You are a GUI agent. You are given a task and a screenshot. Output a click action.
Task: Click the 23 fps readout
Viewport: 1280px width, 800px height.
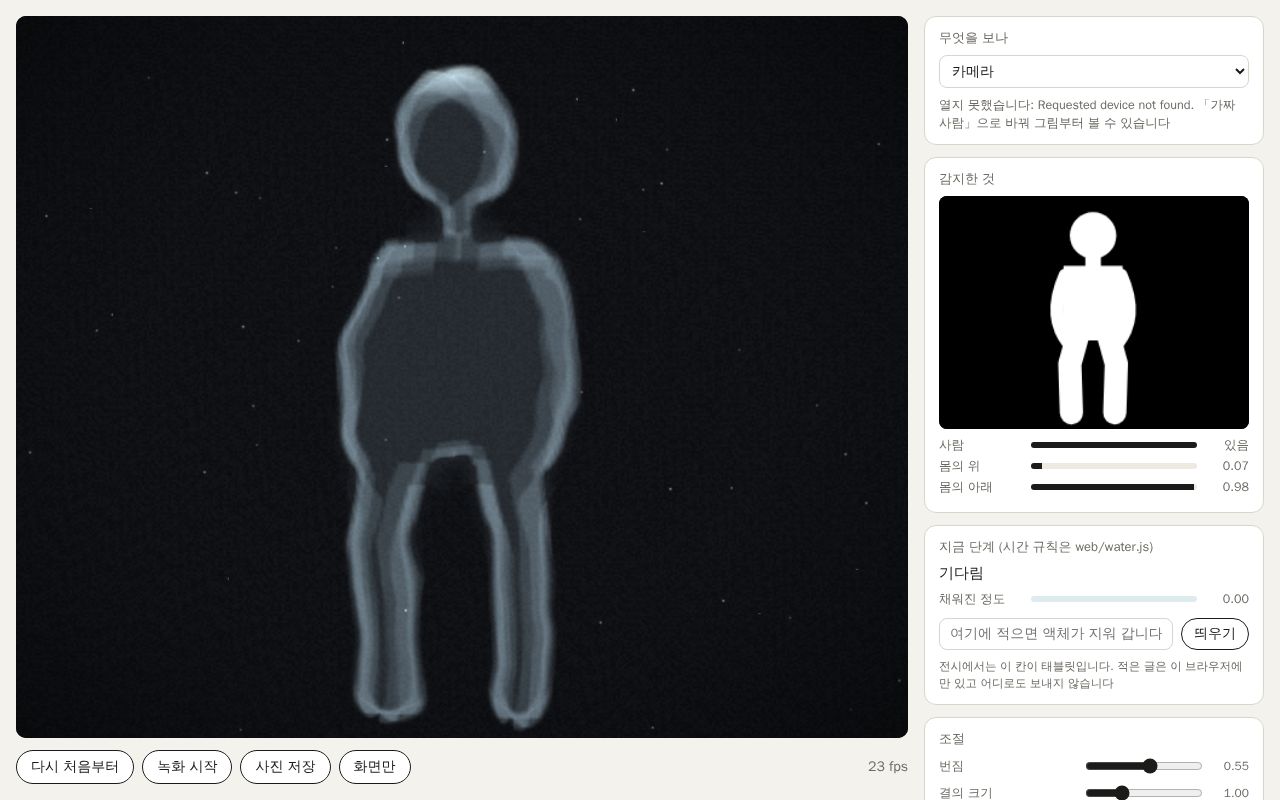pos(888,767)
